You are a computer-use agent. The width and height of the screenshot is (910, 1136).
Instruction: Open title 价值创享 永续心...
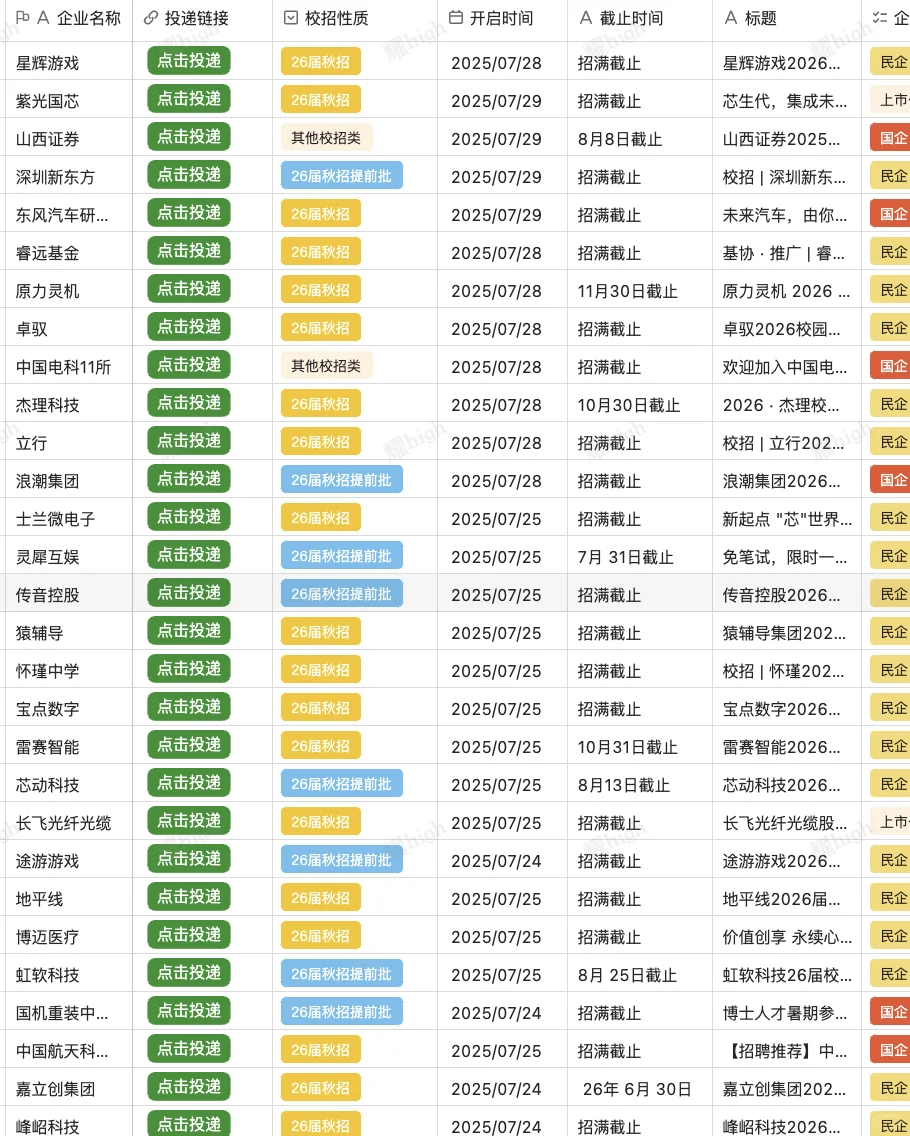pos(787,937)
